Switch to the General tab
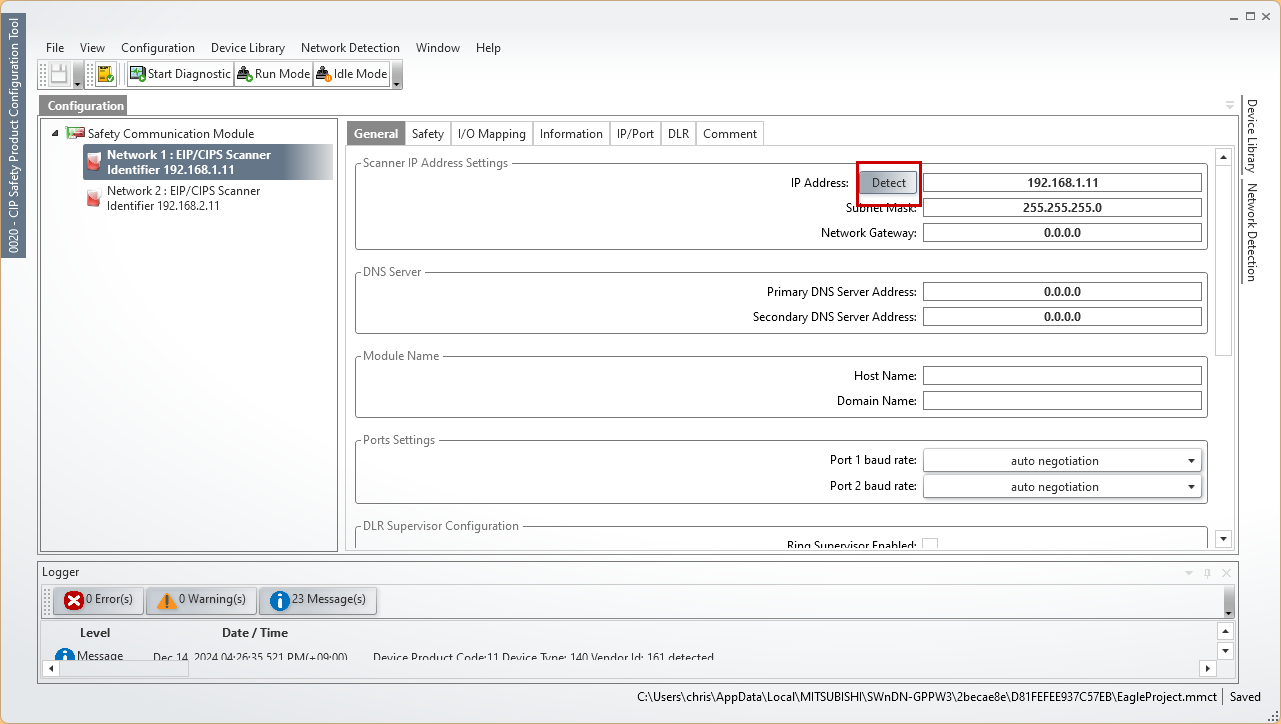This screenshot has height=724, width=1281. [376, 133]
